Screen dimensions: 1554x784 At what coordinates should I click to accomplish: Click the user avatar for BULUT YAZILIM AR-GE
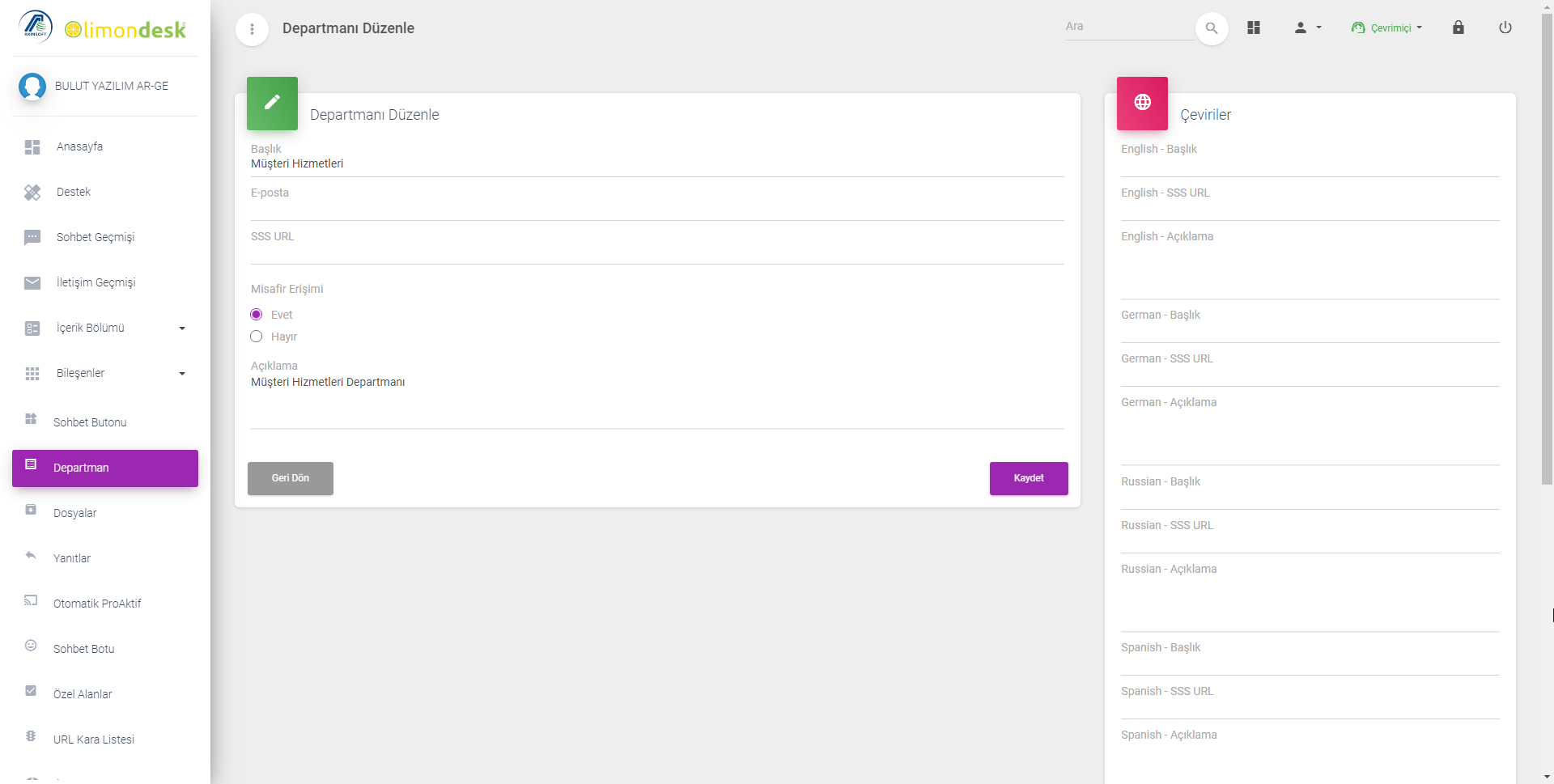32,86
